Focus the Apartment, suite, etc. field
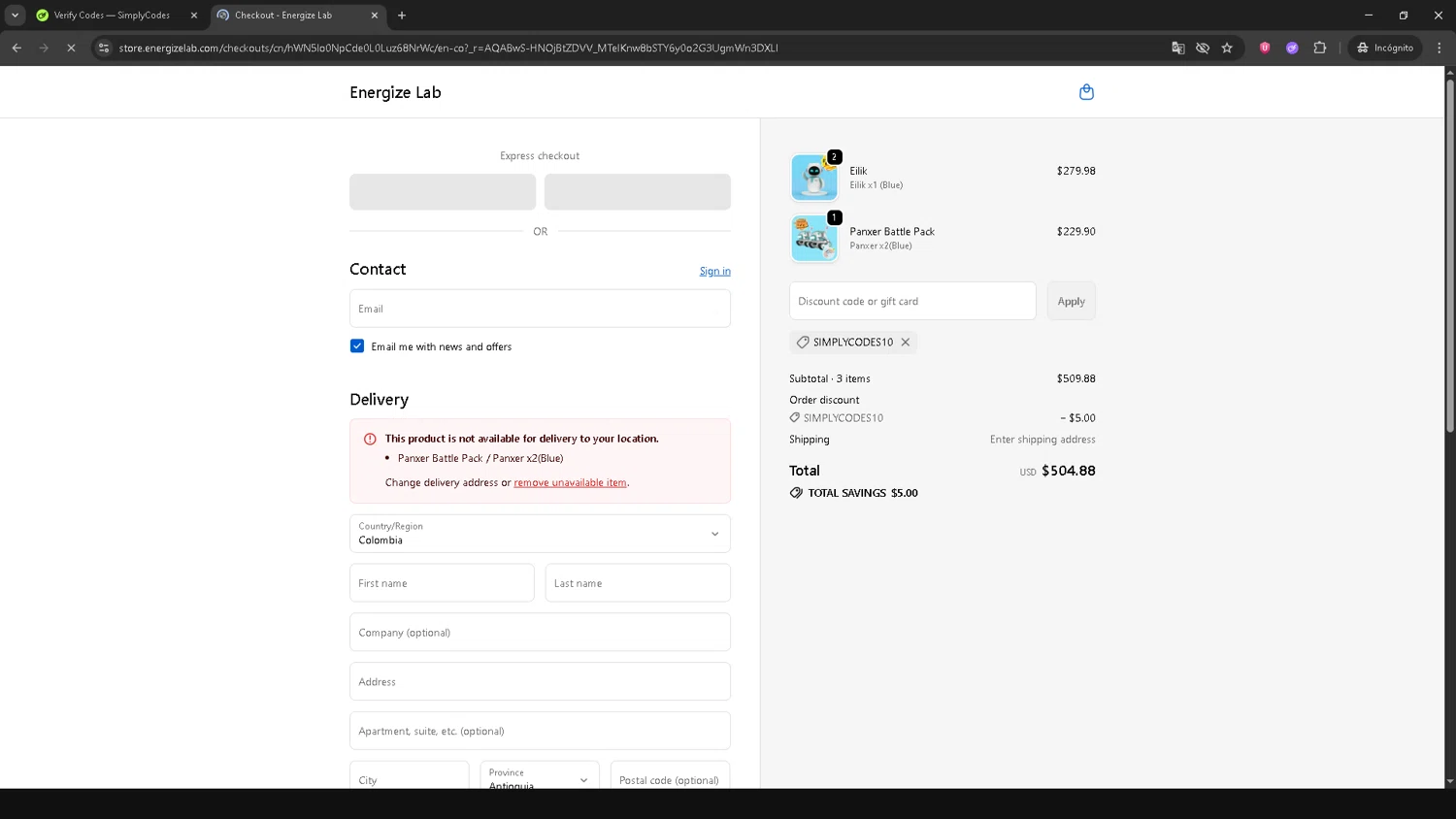The image size is (1456, 819). coord(540,731)
